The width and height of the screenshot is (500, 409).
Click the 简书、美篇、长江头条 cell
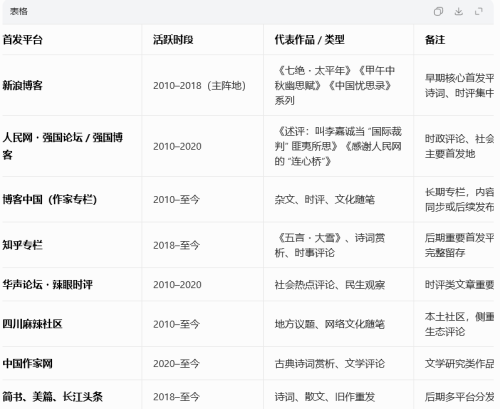pos(53,397)
